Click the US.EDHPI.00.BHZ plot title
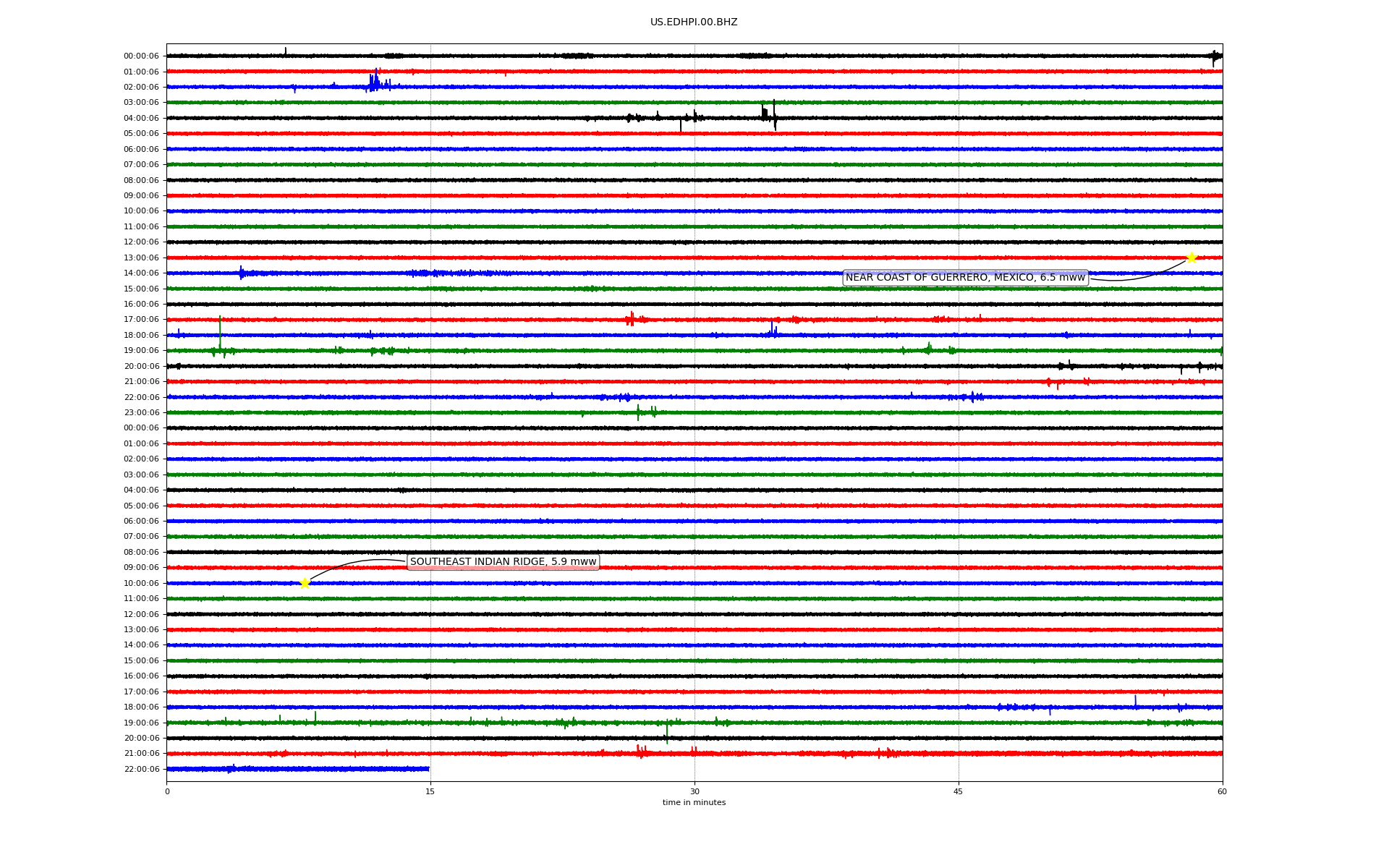The height and width of the screenshot is (868, 1389). coord(693,22)
